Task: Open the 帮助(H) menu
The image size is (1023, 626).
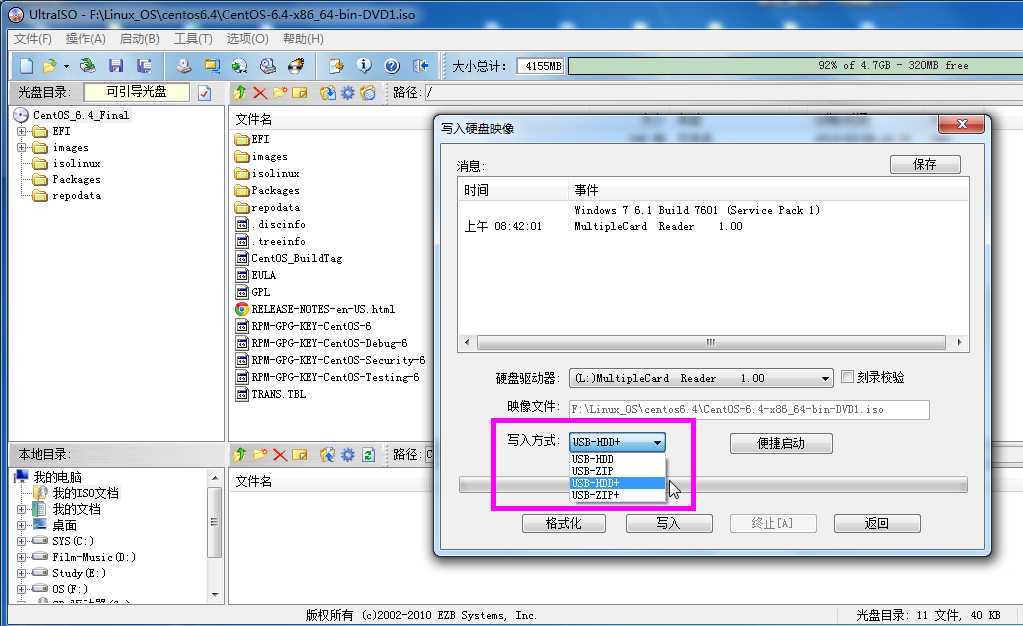Action: (303, 39)
